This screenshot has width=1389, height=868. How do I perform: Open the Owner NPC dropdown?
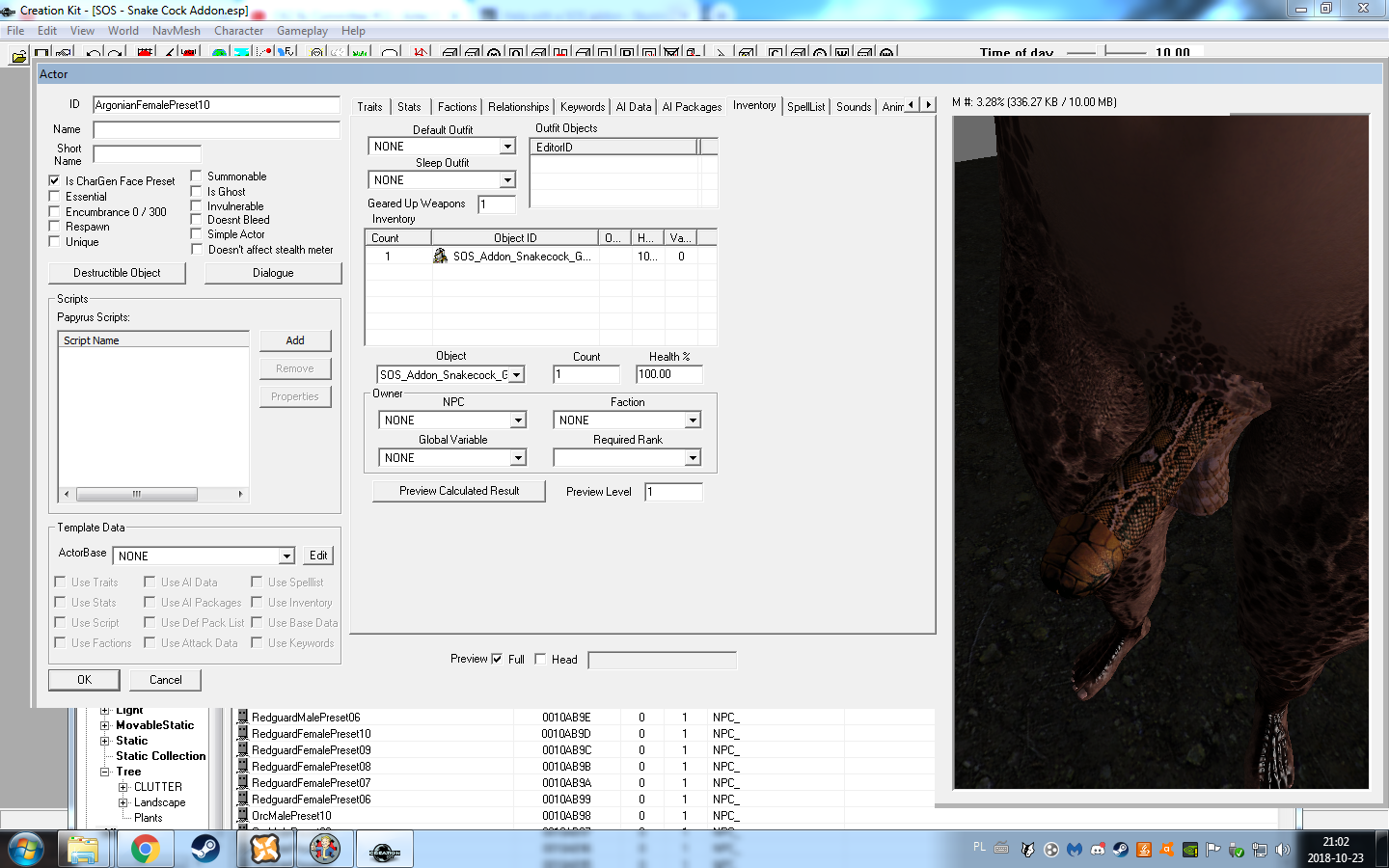[x=518, y=420]
